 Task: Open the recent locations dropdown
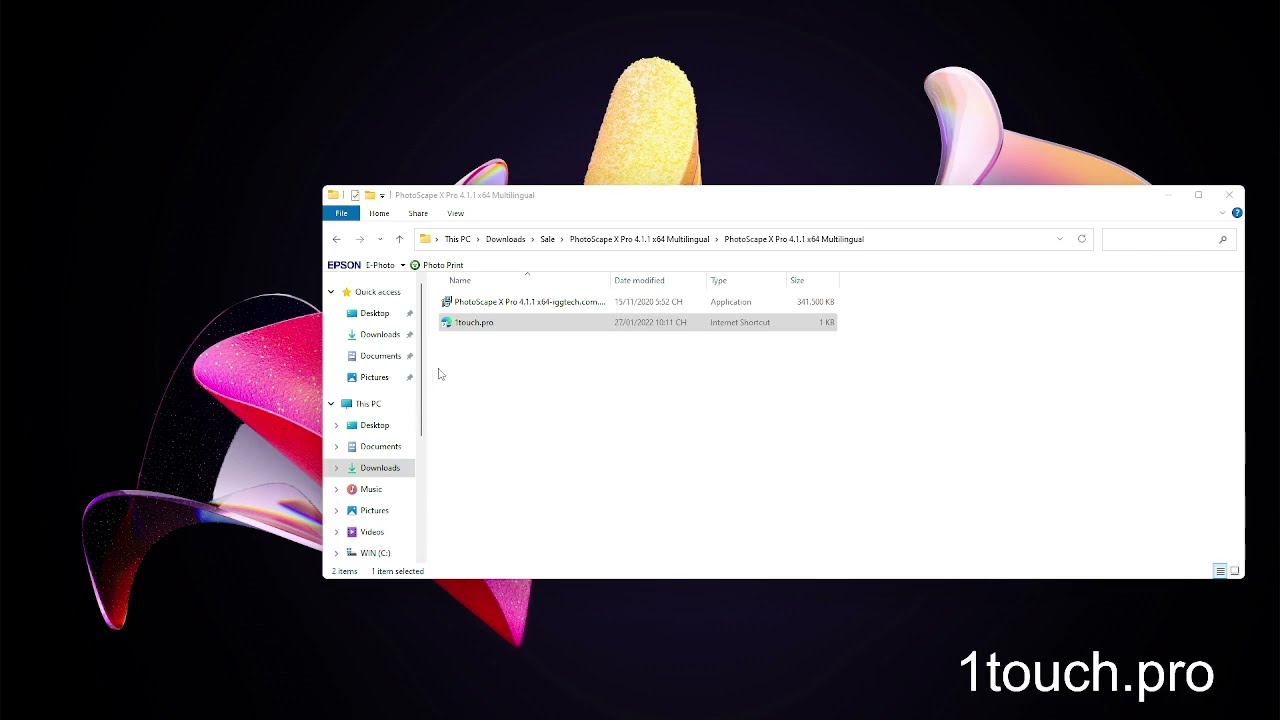point(380,239)
